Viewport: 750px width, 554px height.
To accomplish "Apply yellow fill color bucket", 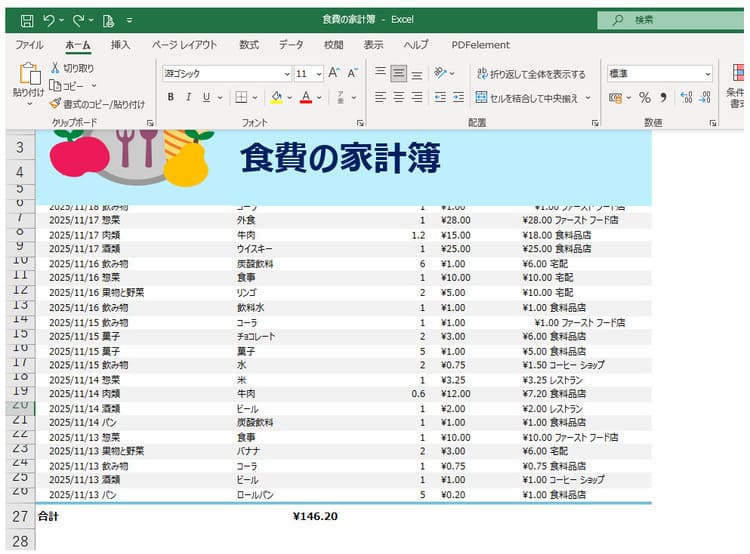I will (276, 98).
